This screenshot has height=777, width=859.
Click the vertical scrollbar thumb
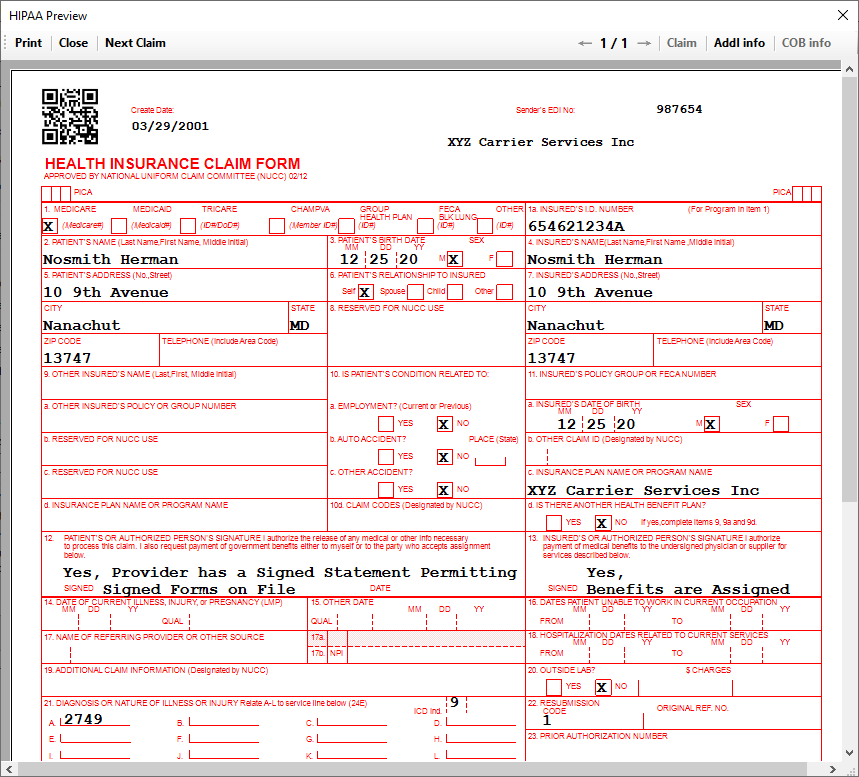(849, 289)
